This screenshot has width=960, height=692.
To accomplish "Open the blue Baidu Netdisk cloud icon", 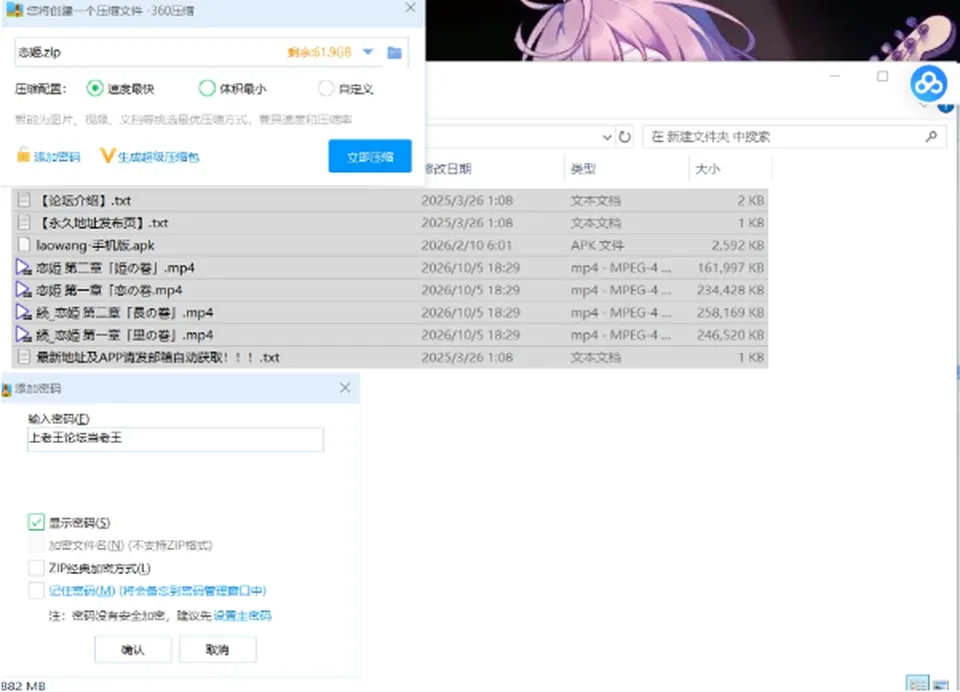I will (928, 83).
